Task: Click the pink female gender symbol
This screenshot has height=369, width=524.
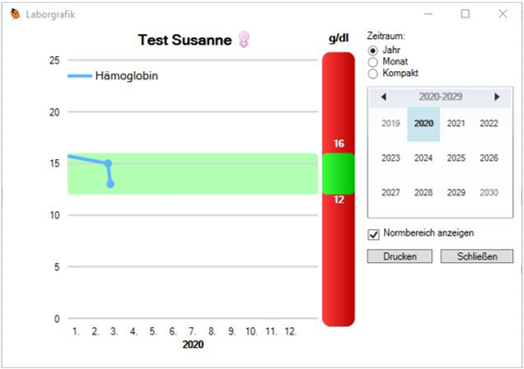Action: click(x=244, y=39)
